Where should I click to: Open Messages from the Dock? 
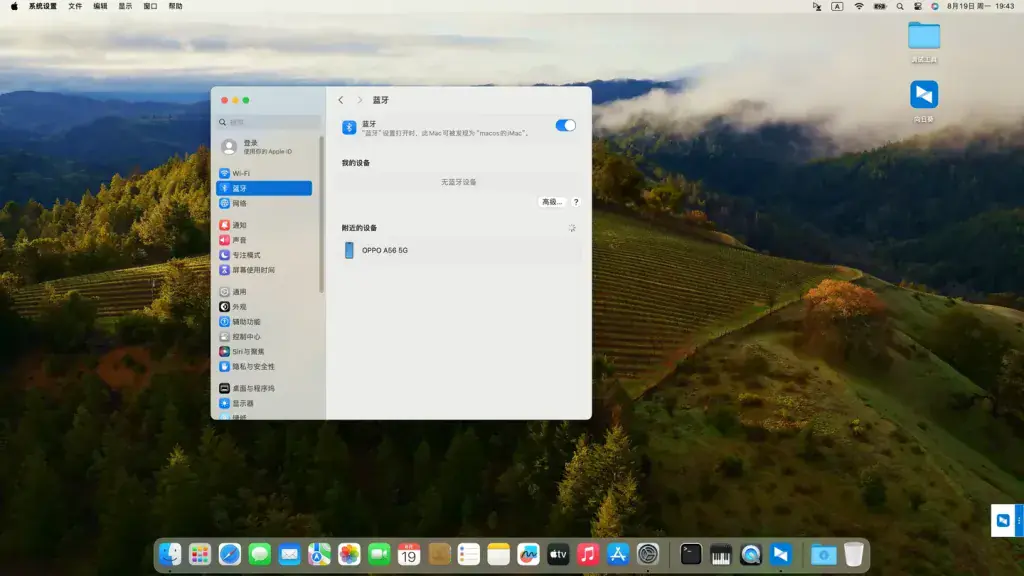click(x=259, y=554)
